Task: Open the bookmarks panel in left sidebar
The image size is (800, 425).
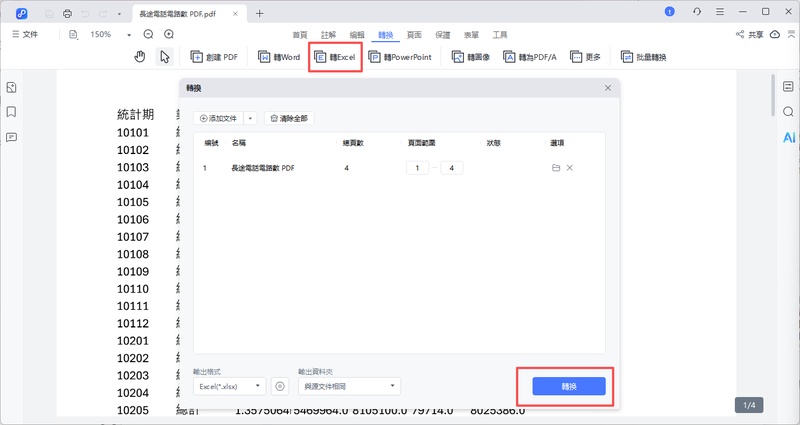Action: (11, 112)
